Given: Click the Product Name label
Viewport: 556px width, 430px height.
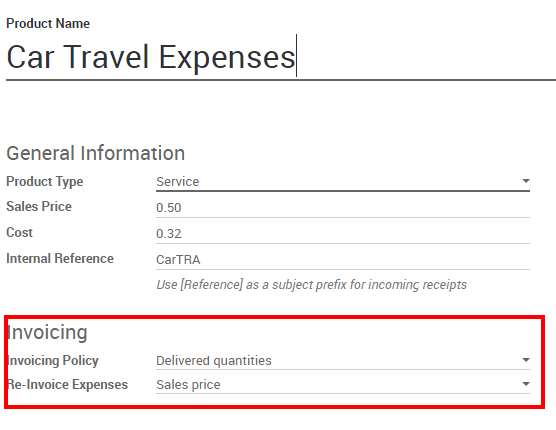Looking at the screenshot, I should pyautogui.click(x=48, y=24).
